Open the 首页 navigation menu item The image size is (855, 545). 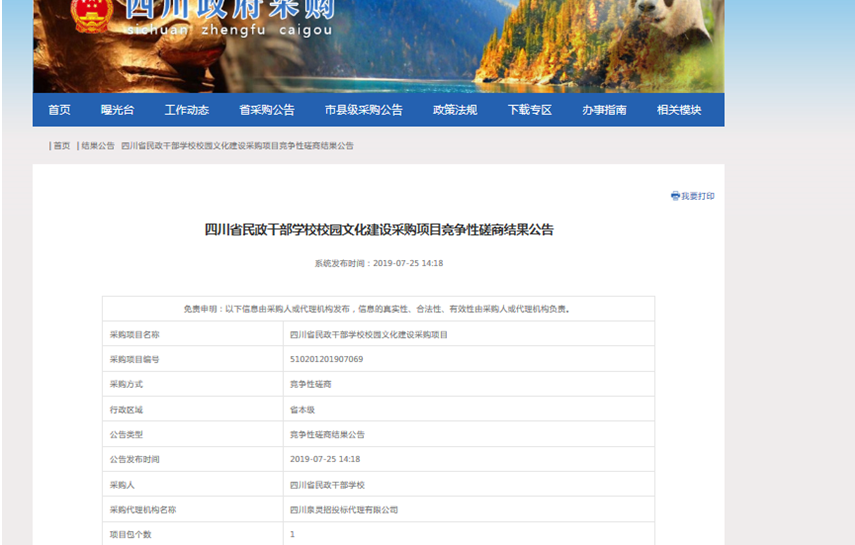point(60,110)
